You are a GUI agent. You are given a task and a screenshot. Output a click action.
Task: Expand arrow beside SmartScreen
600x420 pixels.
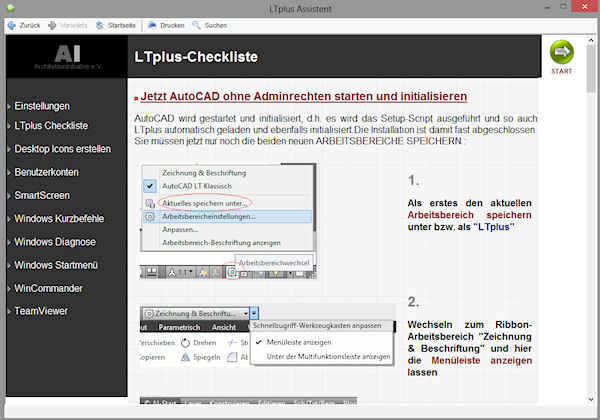tap(9, 196)
